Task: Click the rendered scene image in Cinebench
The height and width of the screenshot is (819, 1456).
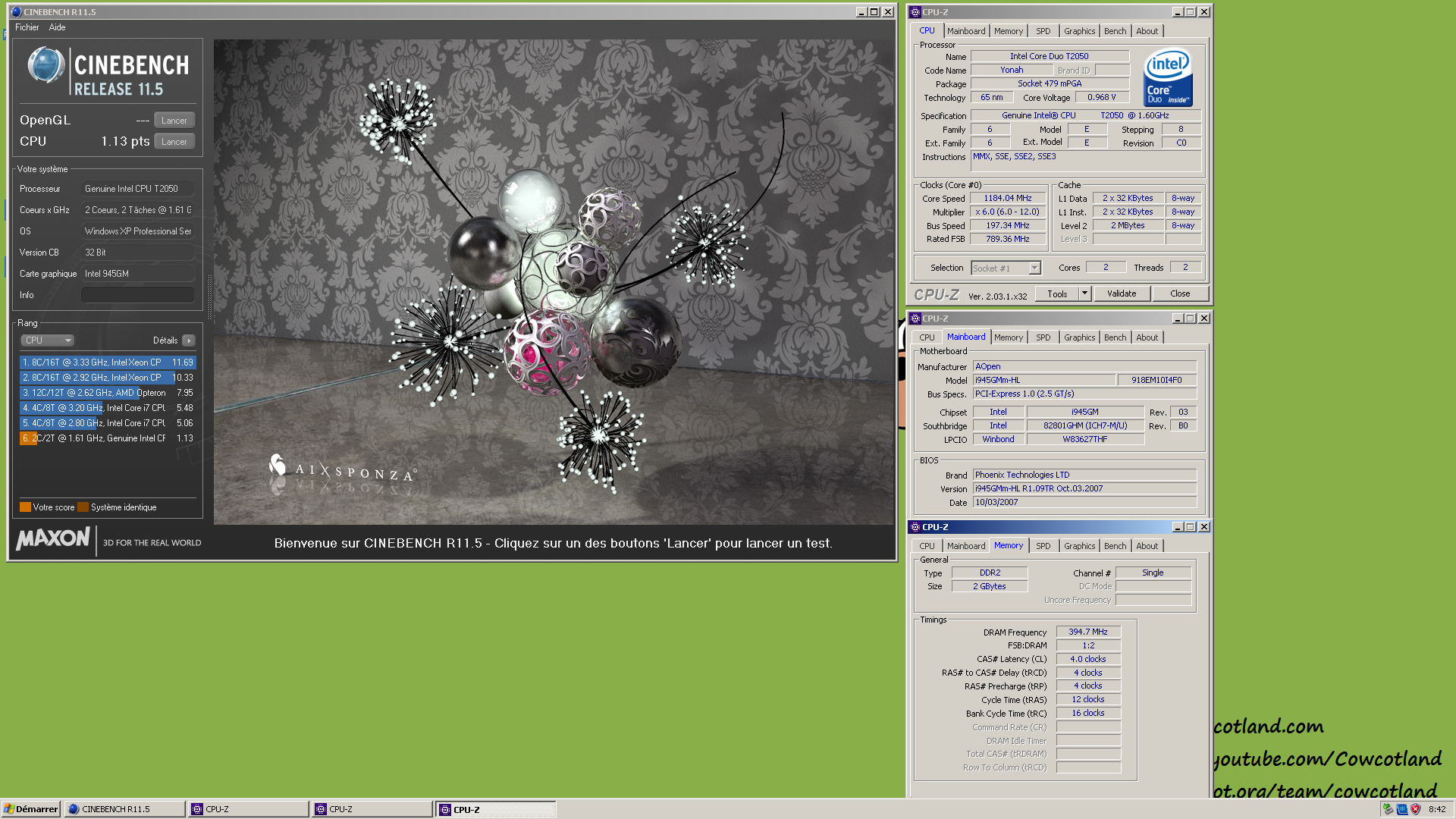Action: (554, 282)
